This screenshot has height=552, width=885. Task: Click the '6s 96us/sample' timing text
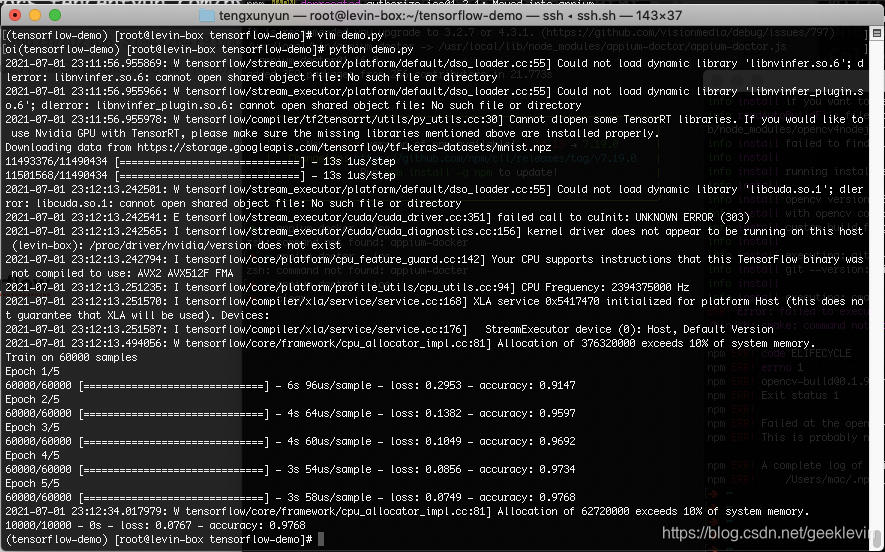(x=329, y=385)
